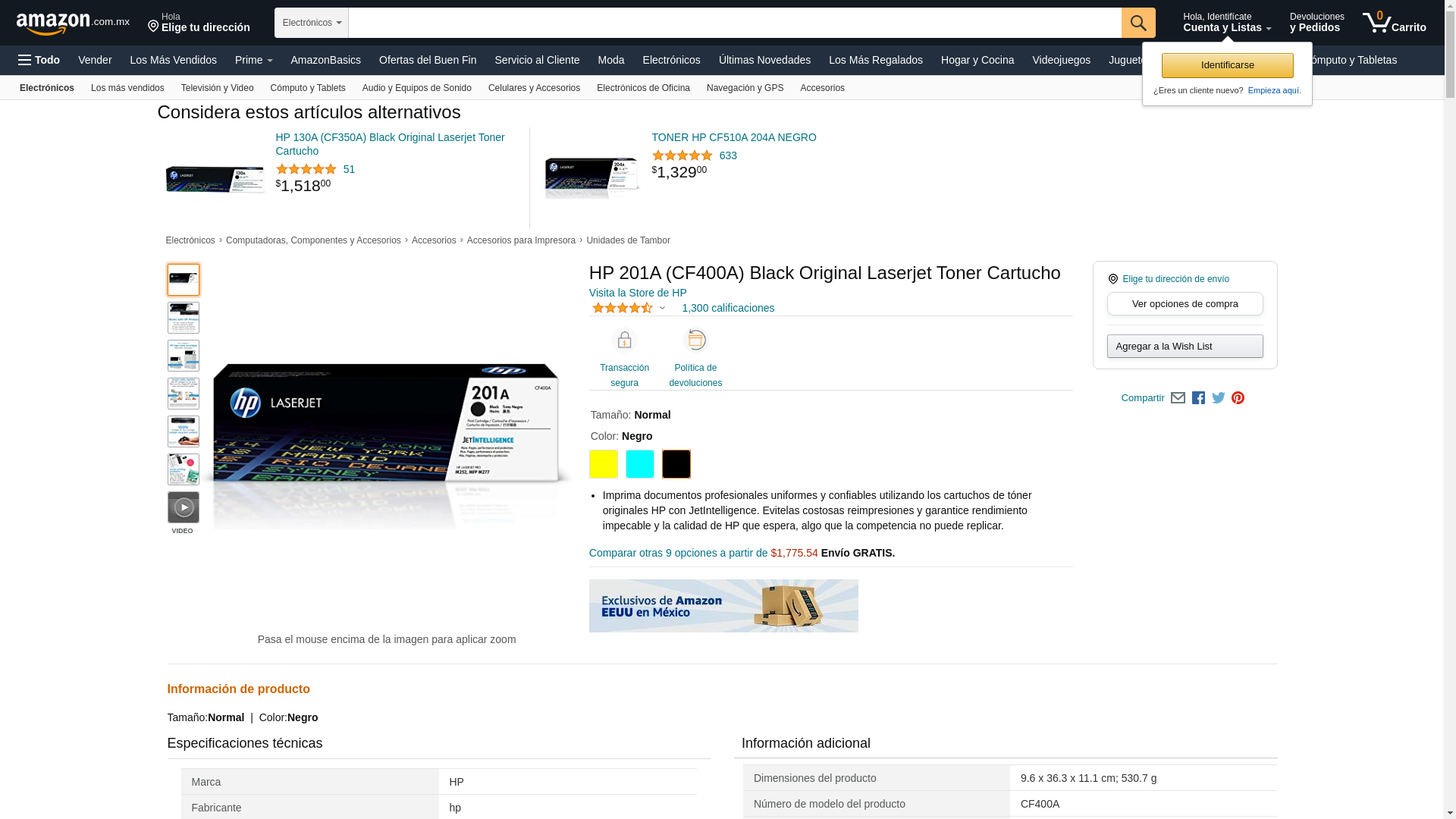This screenshot has height=819, width=1456.
Task: Share product on Twitter icon
Action: tap(1218, 398)
